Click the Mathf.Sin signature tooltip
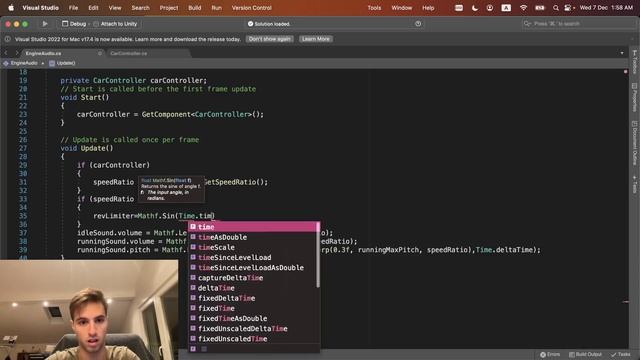The width and height of the screenshot is (640, 360). pyautogui.click(x=171, y=189)
